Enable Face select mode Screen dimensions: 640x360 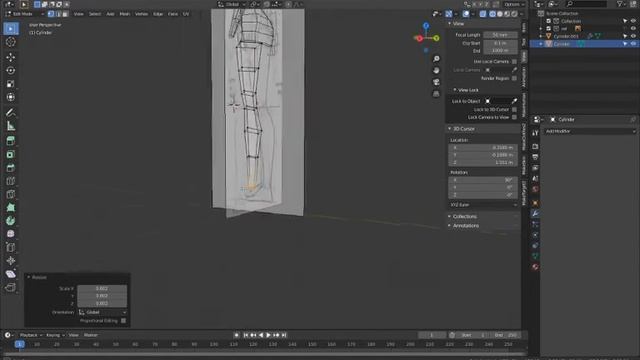[65, 14]
